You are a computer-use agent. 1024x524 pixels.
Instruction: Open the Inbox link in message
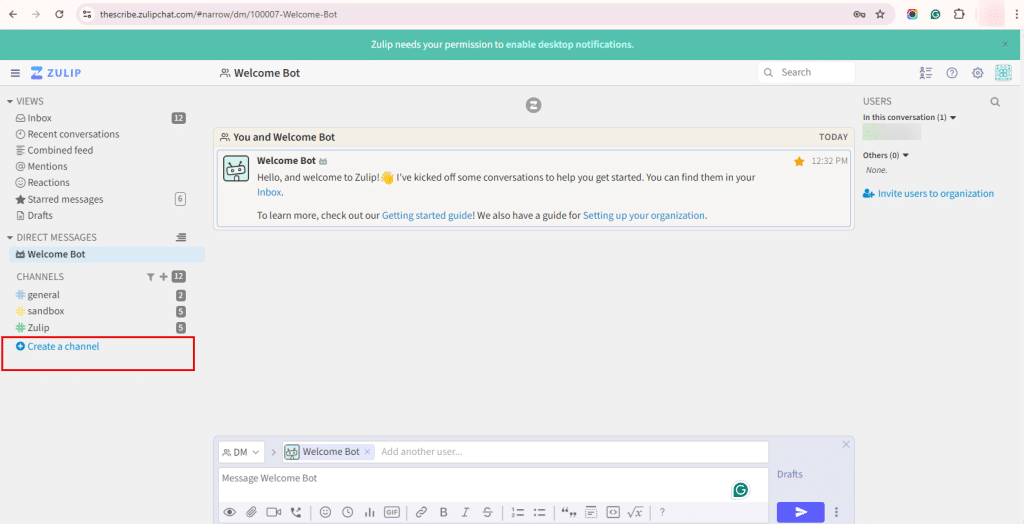(268, 192)
